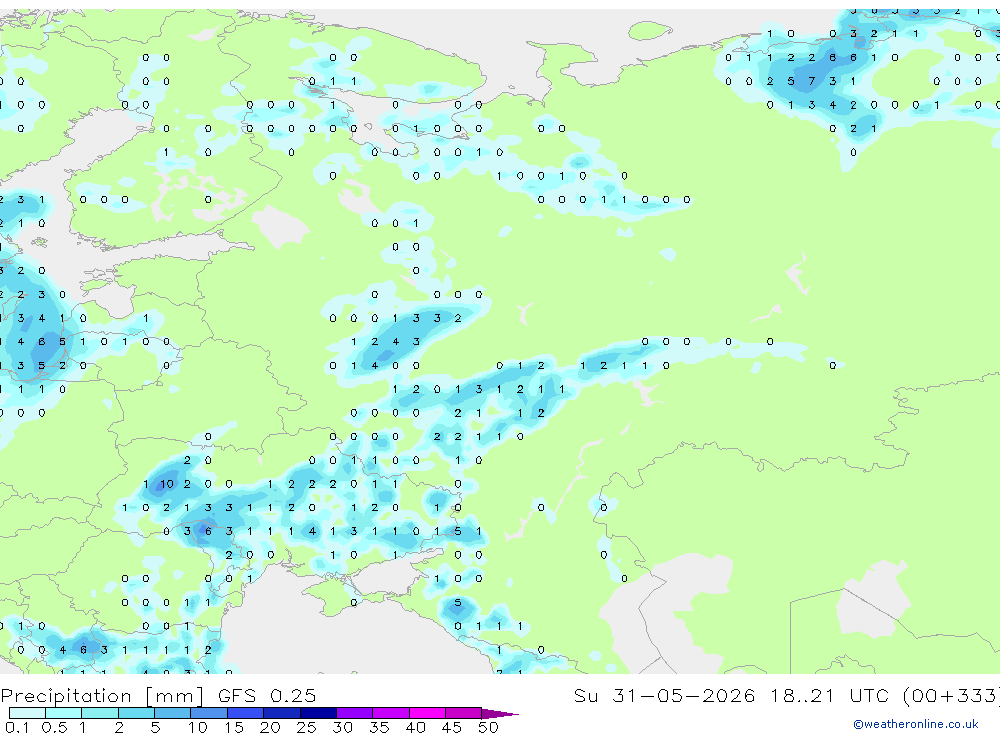This screenshot has height=733, width=1000.
Task: Click the 'Su 31-05-2026' date text
Action: coord(664,695)
